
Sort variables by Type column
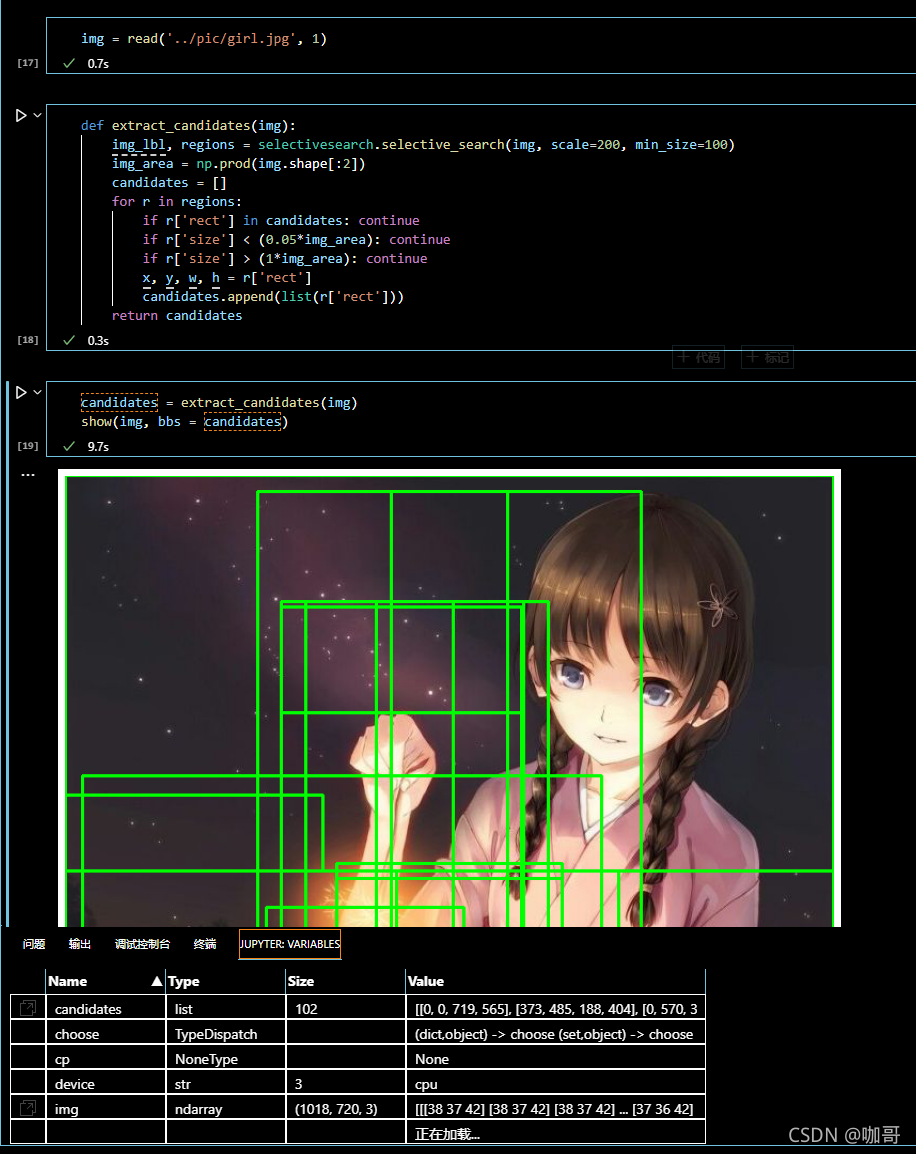point(226,981)
